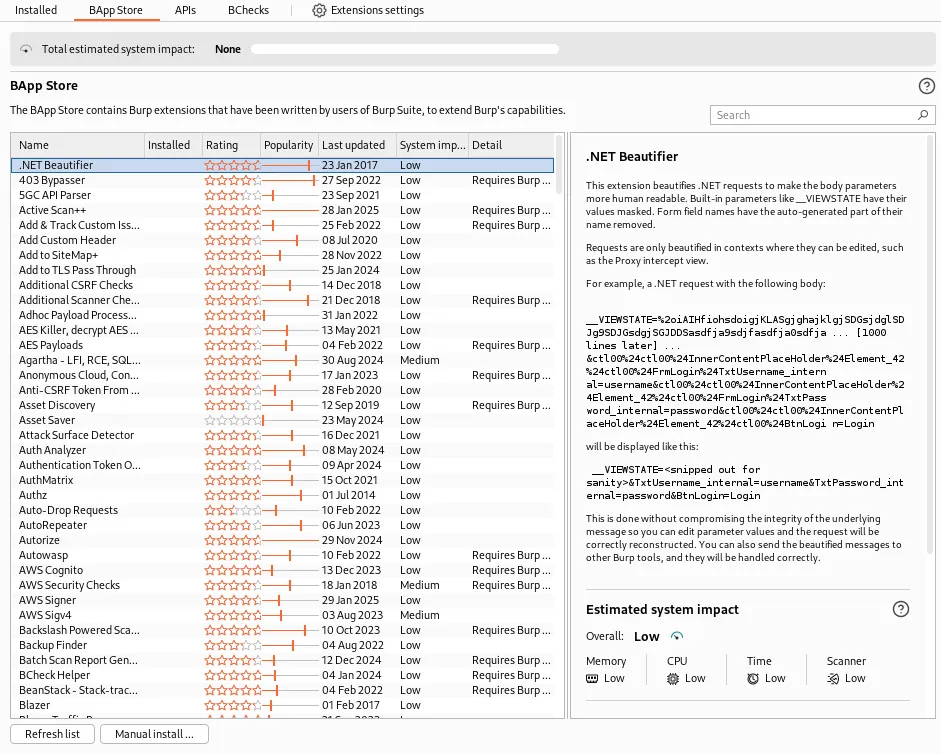Click the Overall Low gauge icon
This screenshot has width=941, height=754.
(677, 636)
